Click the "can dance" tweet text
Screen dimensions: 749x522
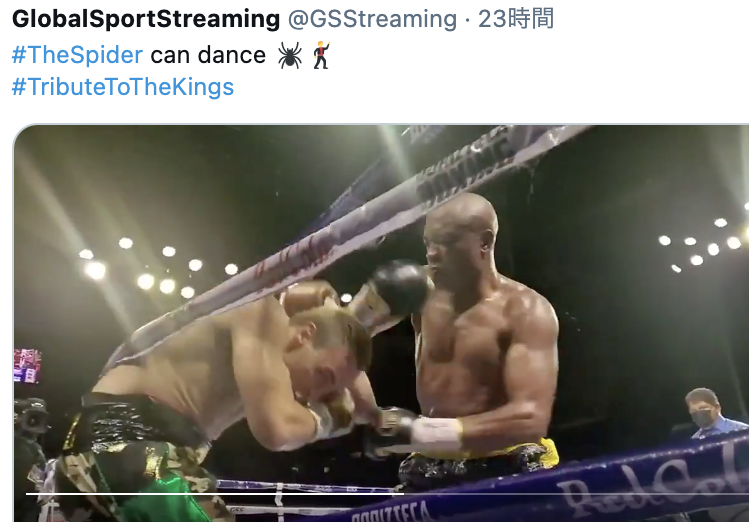[x=208, y=54]
